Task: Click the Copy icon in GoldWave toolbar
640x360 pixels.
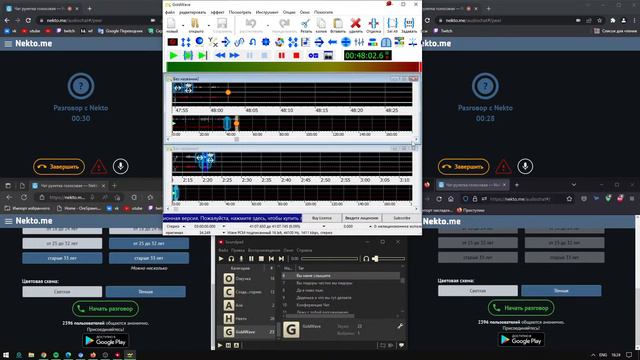Action: click(321, 23)
